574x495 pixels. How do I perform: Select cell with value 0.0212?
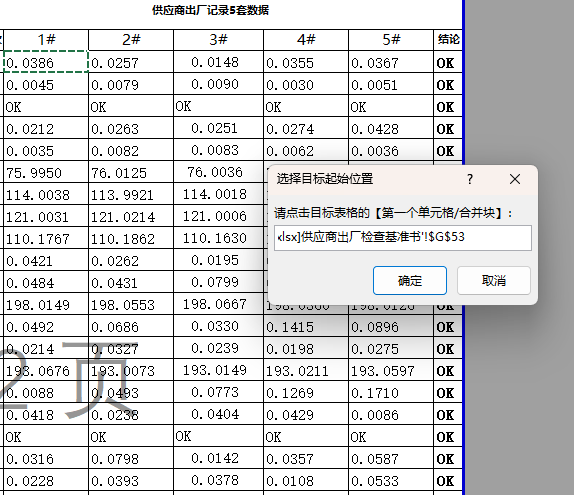click(x=46, y=128)
